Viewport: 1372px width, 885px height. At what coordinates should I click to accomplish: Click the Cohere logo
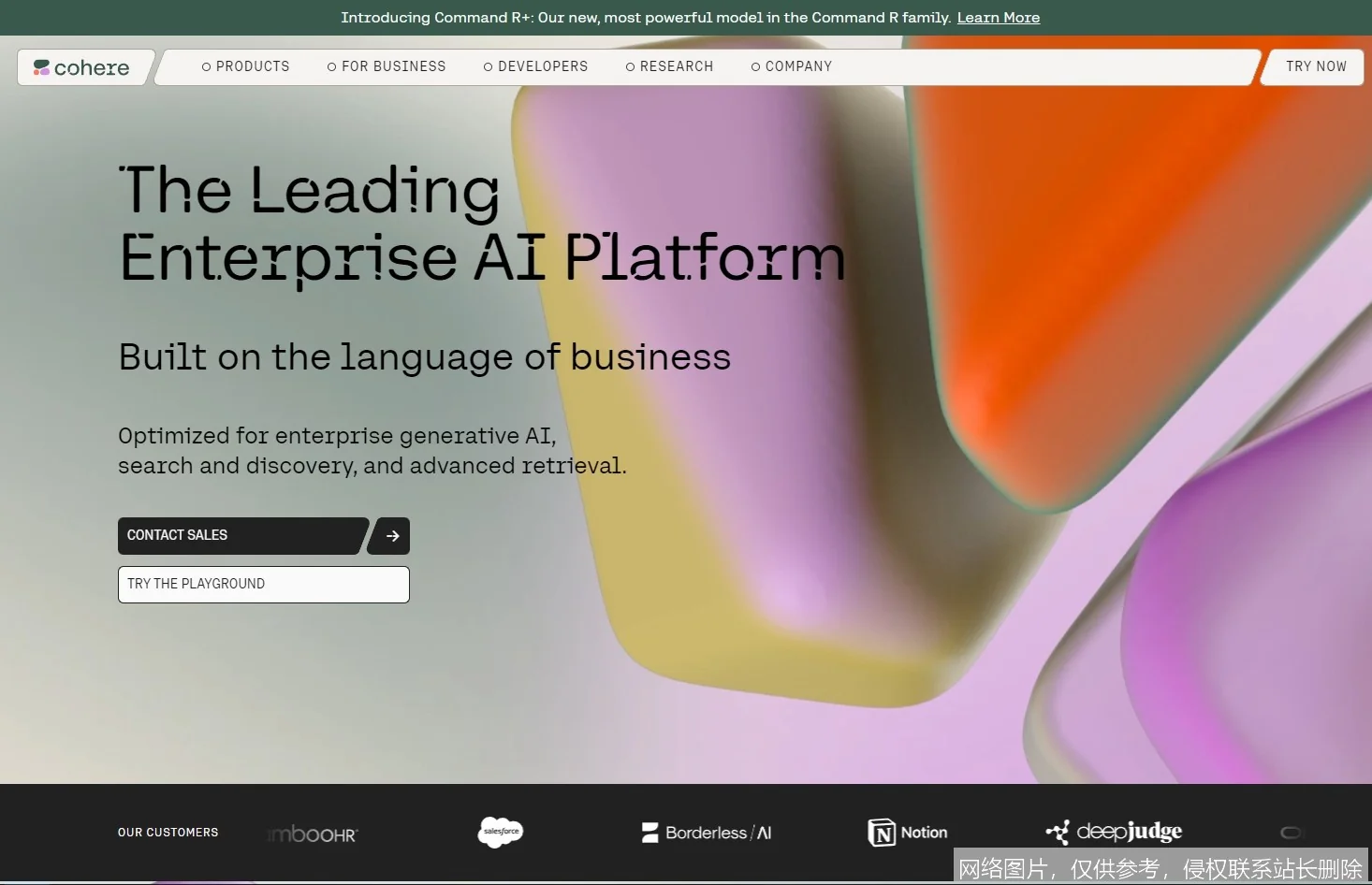pos(81,67)
